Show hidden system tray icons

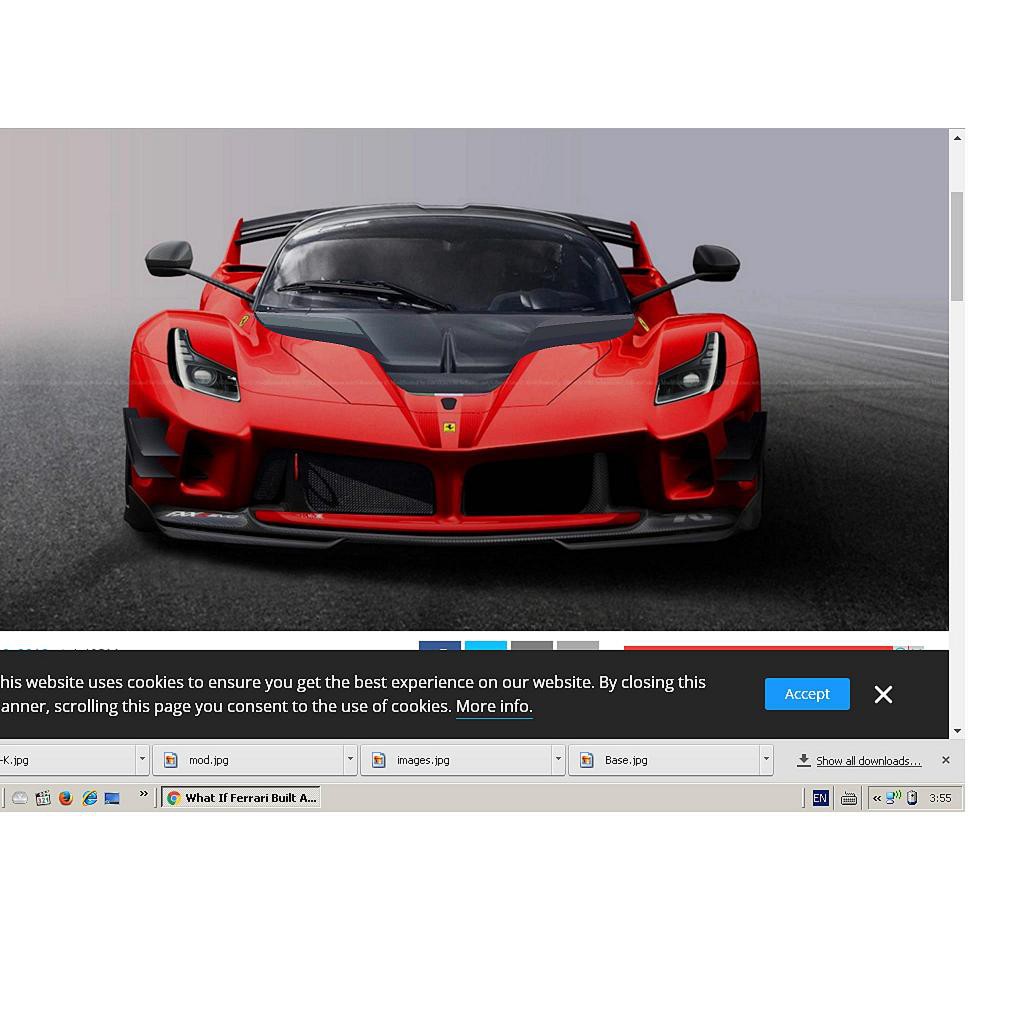point(877,798)
